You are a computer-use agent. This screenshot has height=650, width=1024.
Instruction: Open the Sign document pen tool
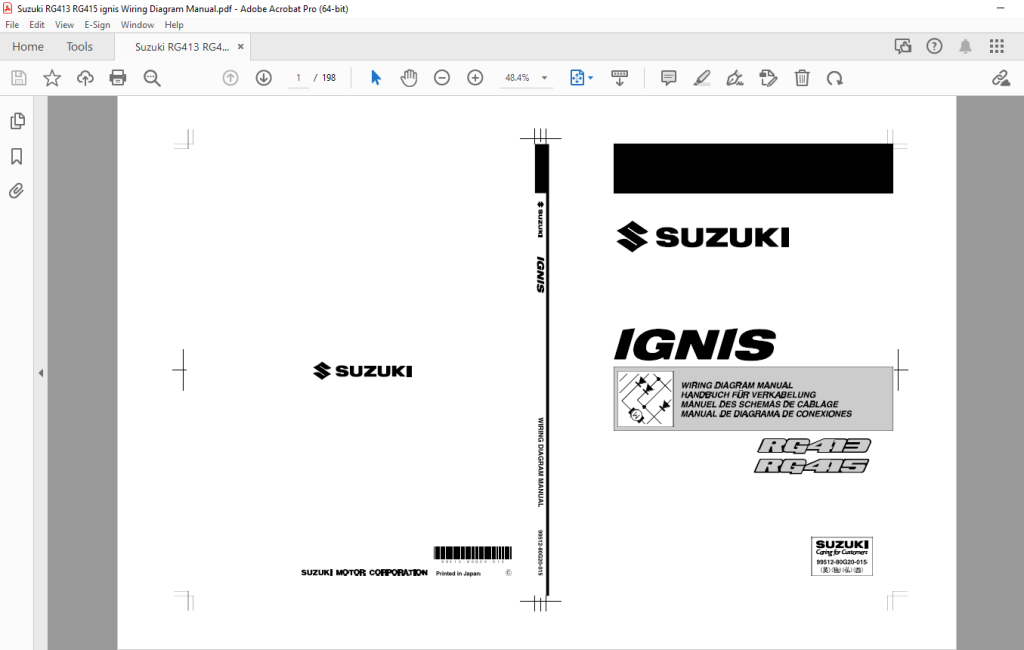point(735,78)
